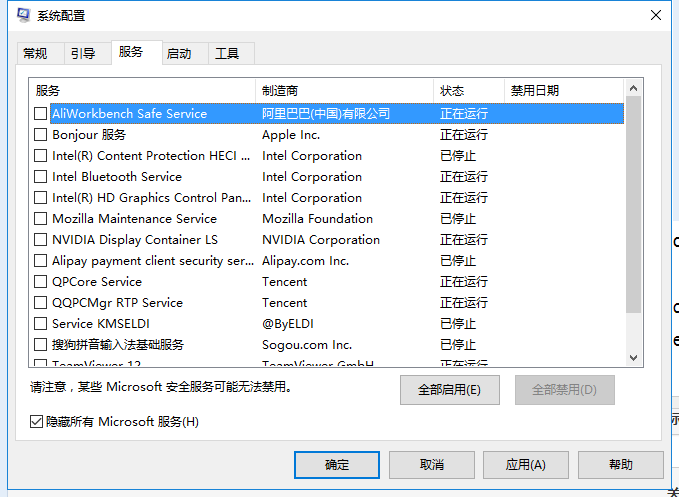Click the 取消 button
This screenshot has width=679, height=497.
point(432,465)
